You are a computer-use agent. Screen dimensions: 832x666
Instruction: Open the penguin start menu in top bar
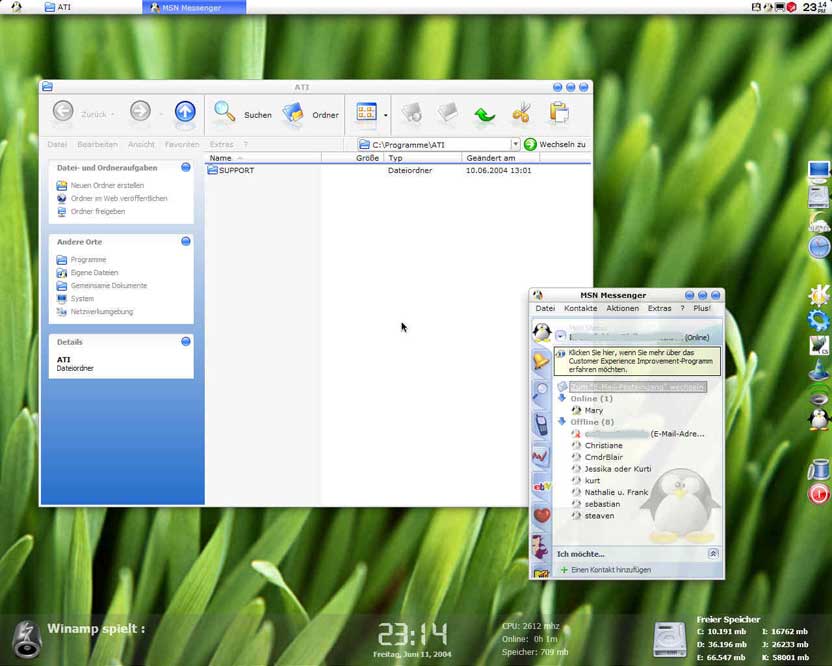click(16, 7)
